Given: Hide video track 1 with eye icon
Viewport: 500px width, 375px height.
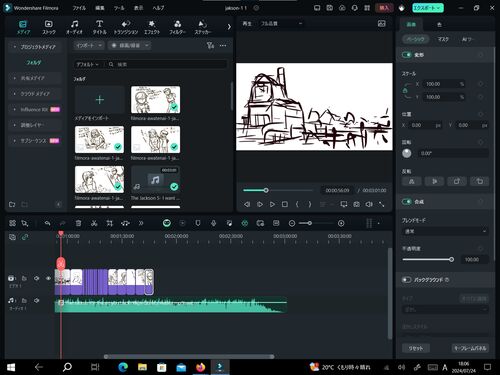Looking at the screenshot, I should [x=49, y=278].
